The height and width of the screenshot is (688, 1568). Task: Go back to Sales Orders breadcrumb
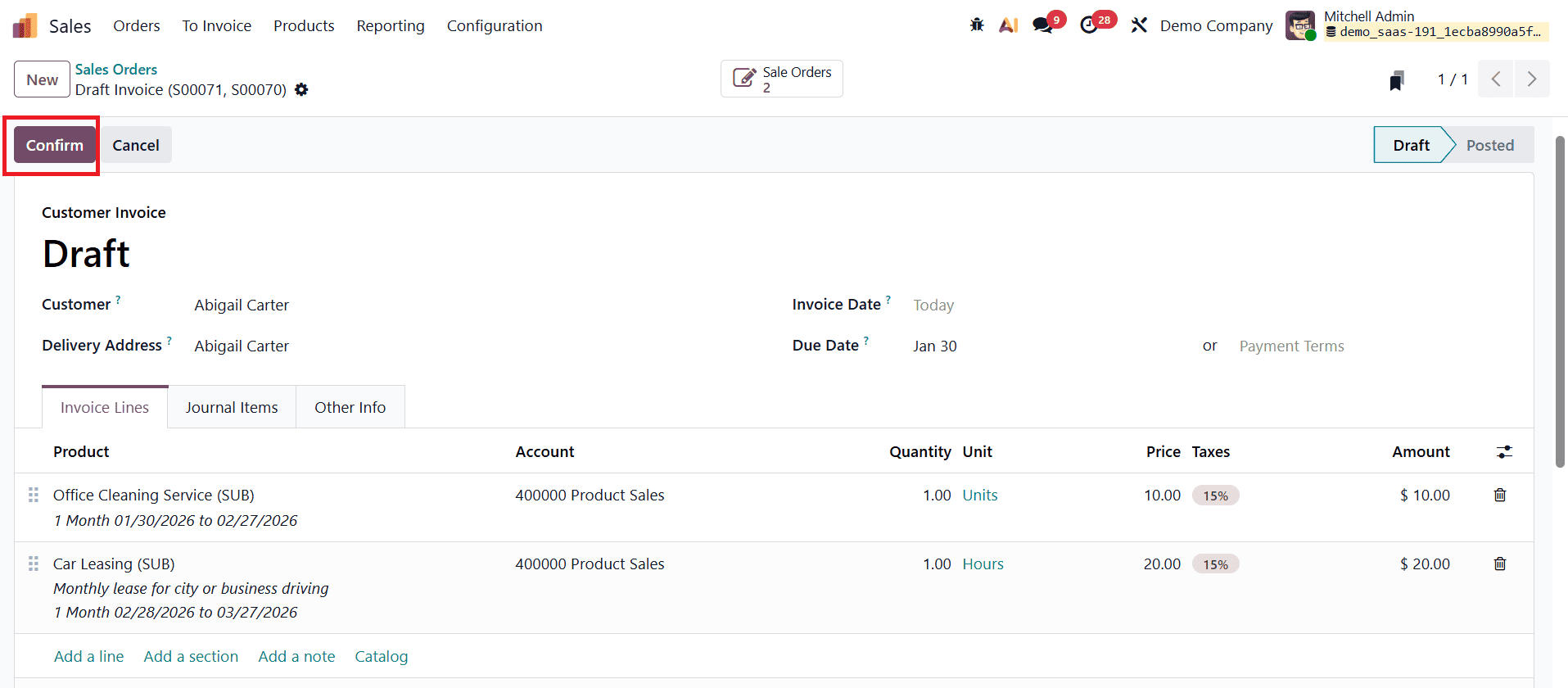[x=116, y=70]
